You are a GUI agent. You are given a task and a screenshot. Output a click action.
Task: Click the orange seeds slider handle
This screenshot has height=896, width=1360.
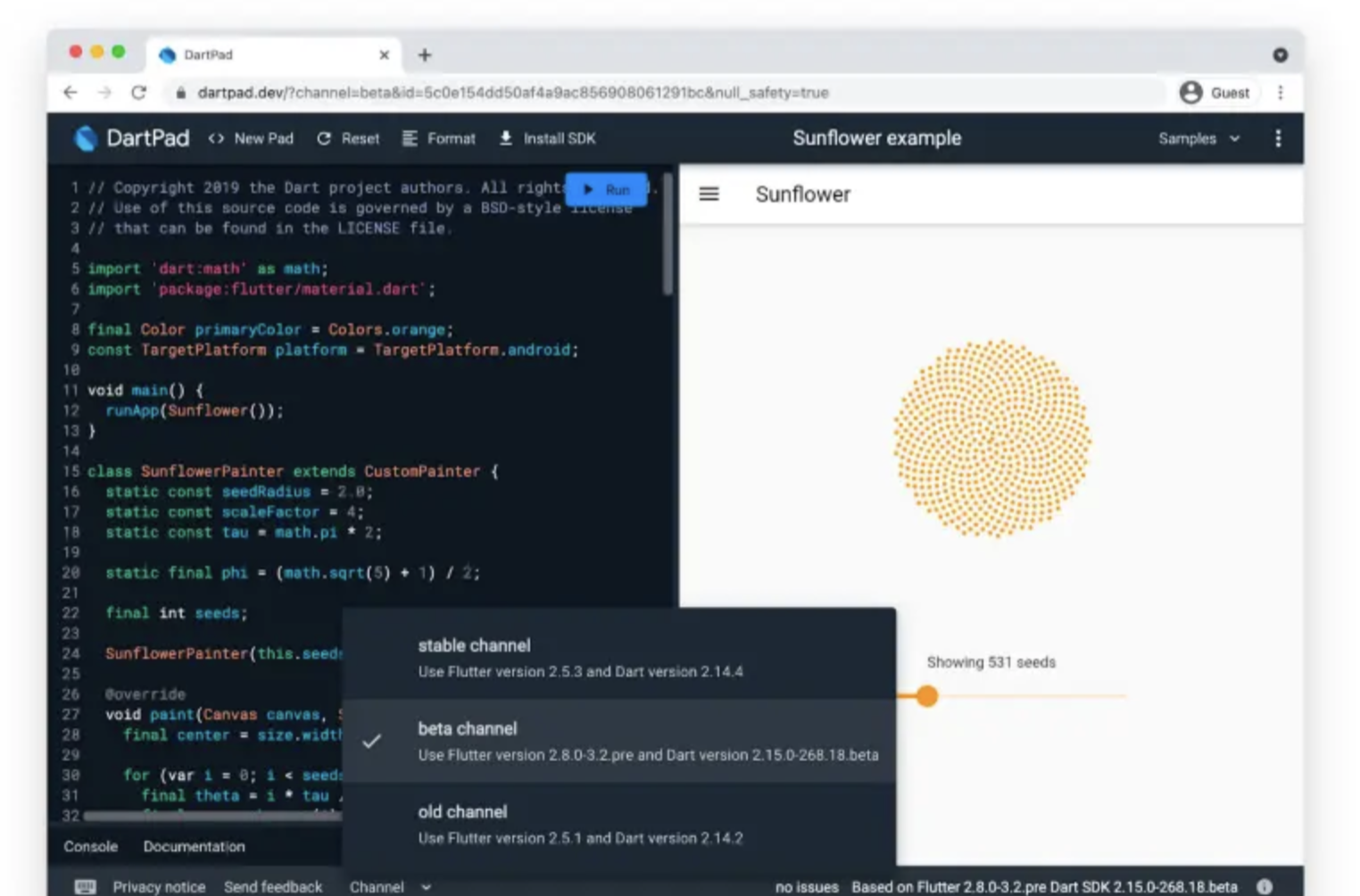(927, 695)
